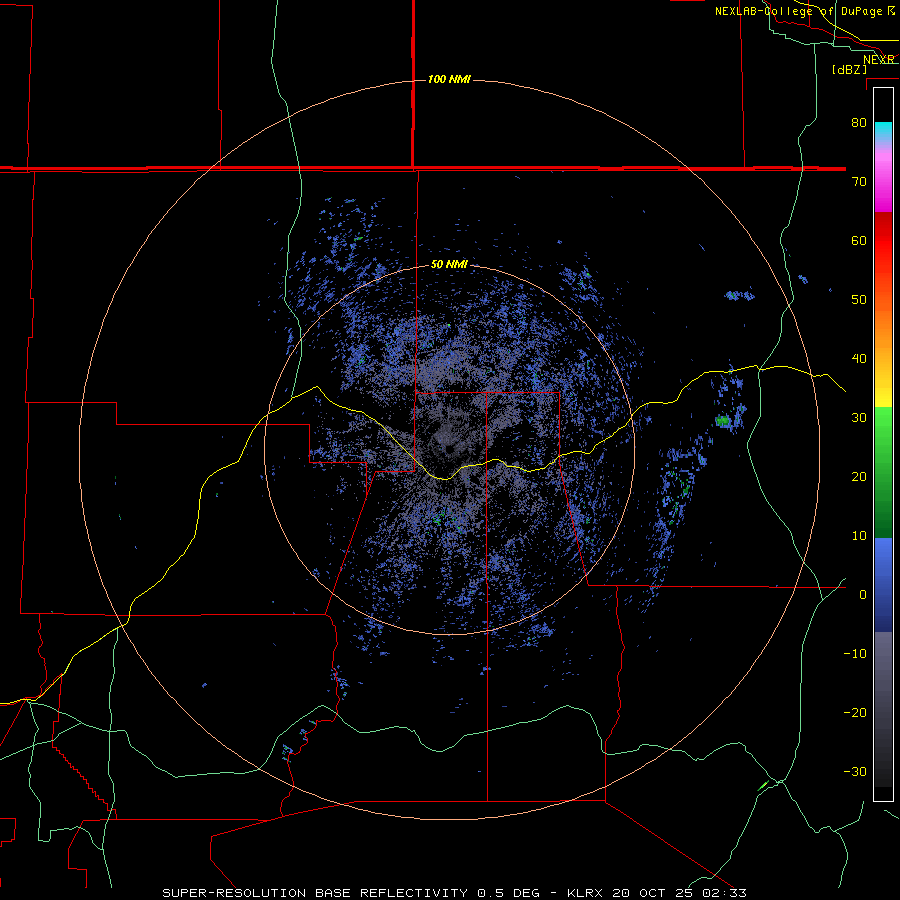Click the 40 value on color scale
Screen dimensions: 900x900
pyautogui.click(x=859, y=359)
